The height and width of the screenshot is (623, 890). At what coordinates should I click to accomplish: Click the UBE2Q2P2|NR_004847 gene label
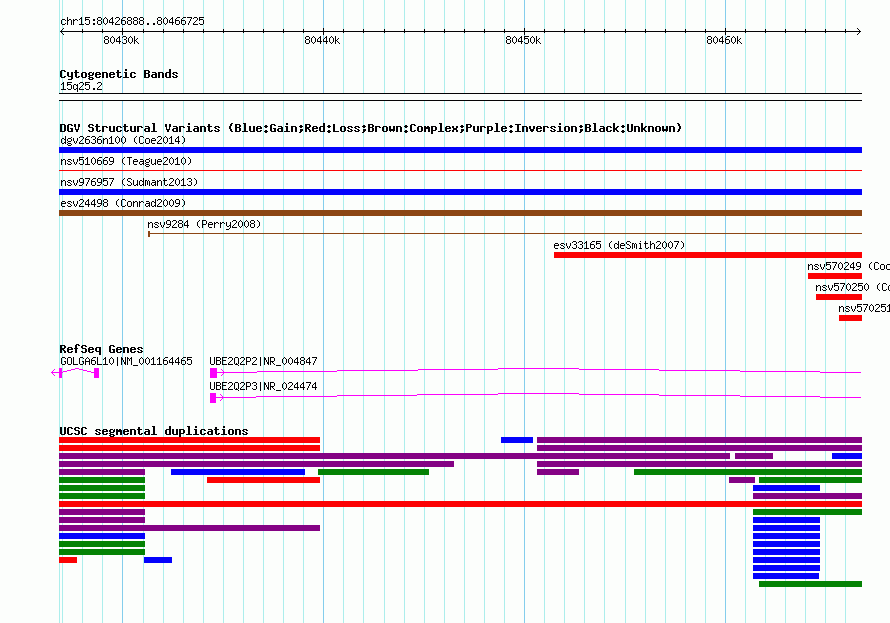pos(263,361)
